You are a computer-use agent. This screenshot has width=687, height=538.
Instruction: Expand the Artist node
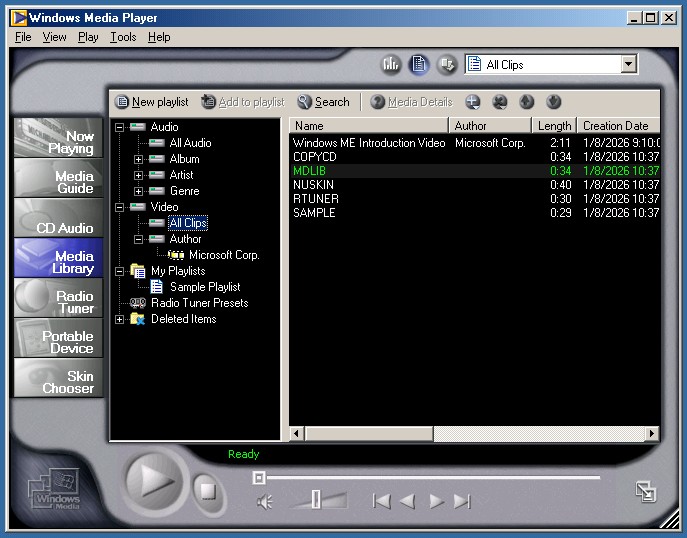[x=138, y=176]
